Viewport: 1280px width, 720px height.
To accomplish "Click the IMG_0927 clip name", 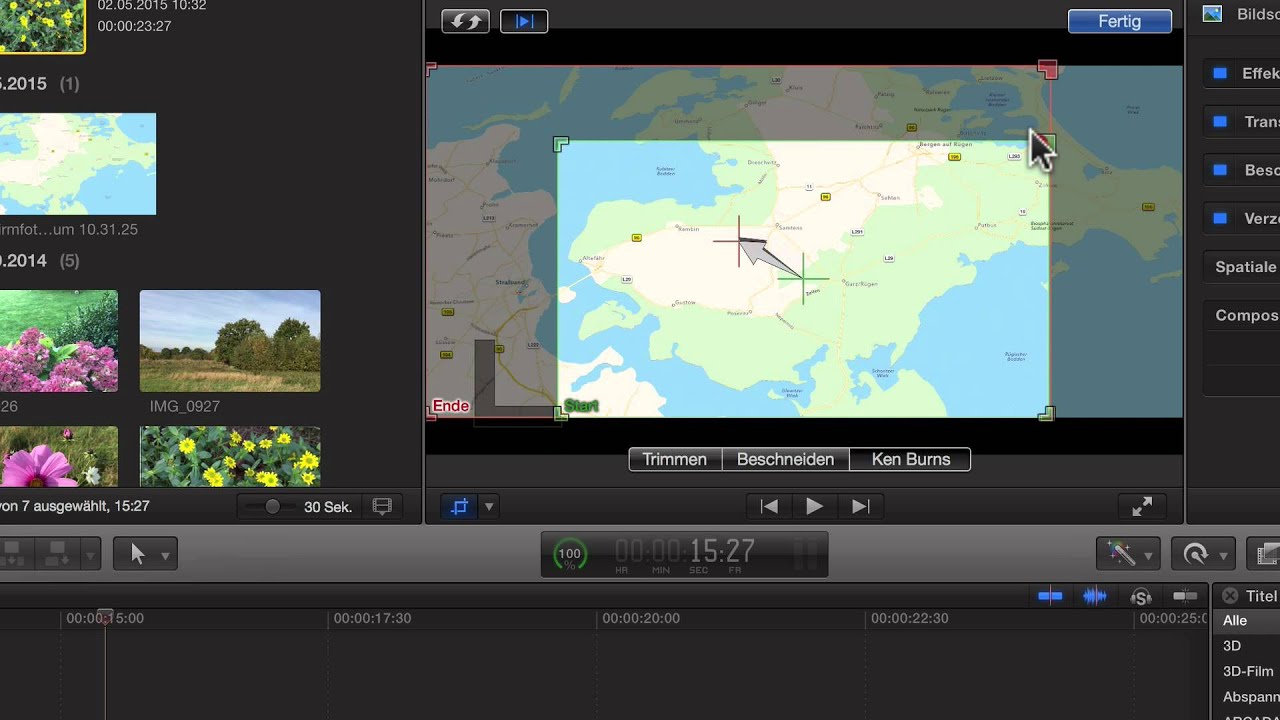I will (185, 406).
